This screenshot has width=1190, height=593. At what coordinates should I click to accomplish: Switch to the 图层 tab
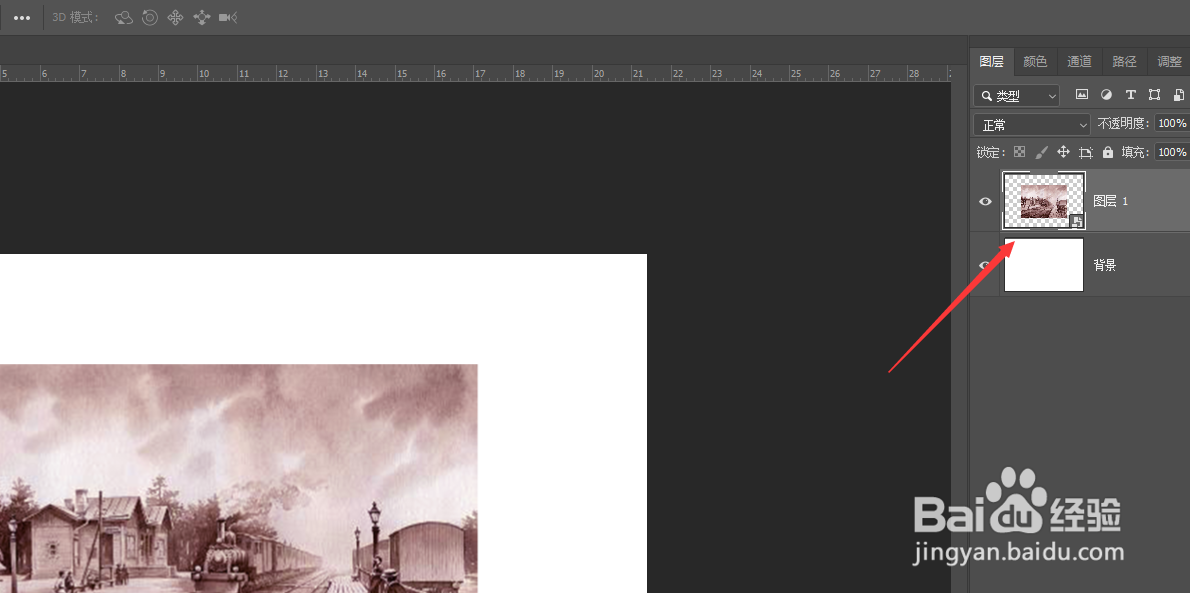(x=991, y=62)
